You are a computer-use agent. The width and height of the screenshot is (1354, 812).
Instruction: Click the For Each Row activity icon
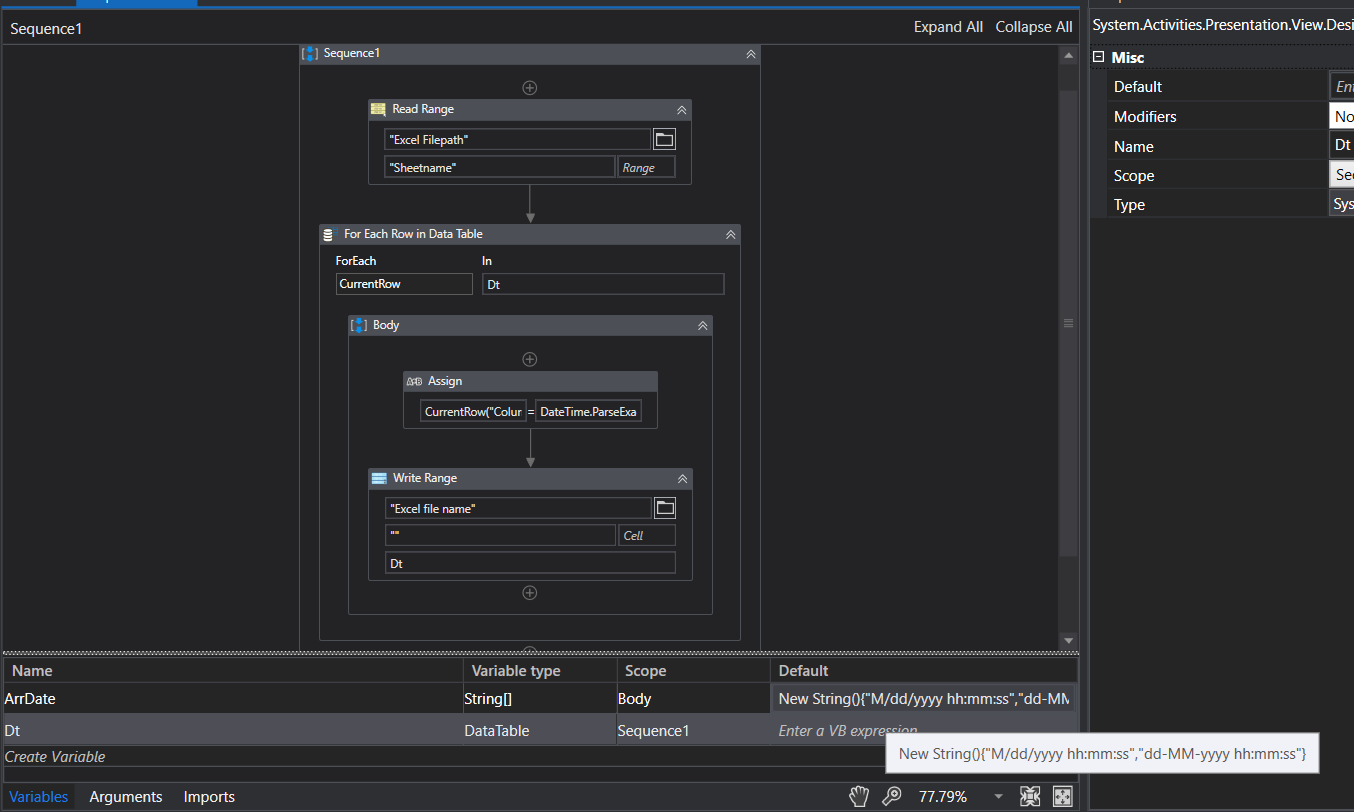point(327,233)
